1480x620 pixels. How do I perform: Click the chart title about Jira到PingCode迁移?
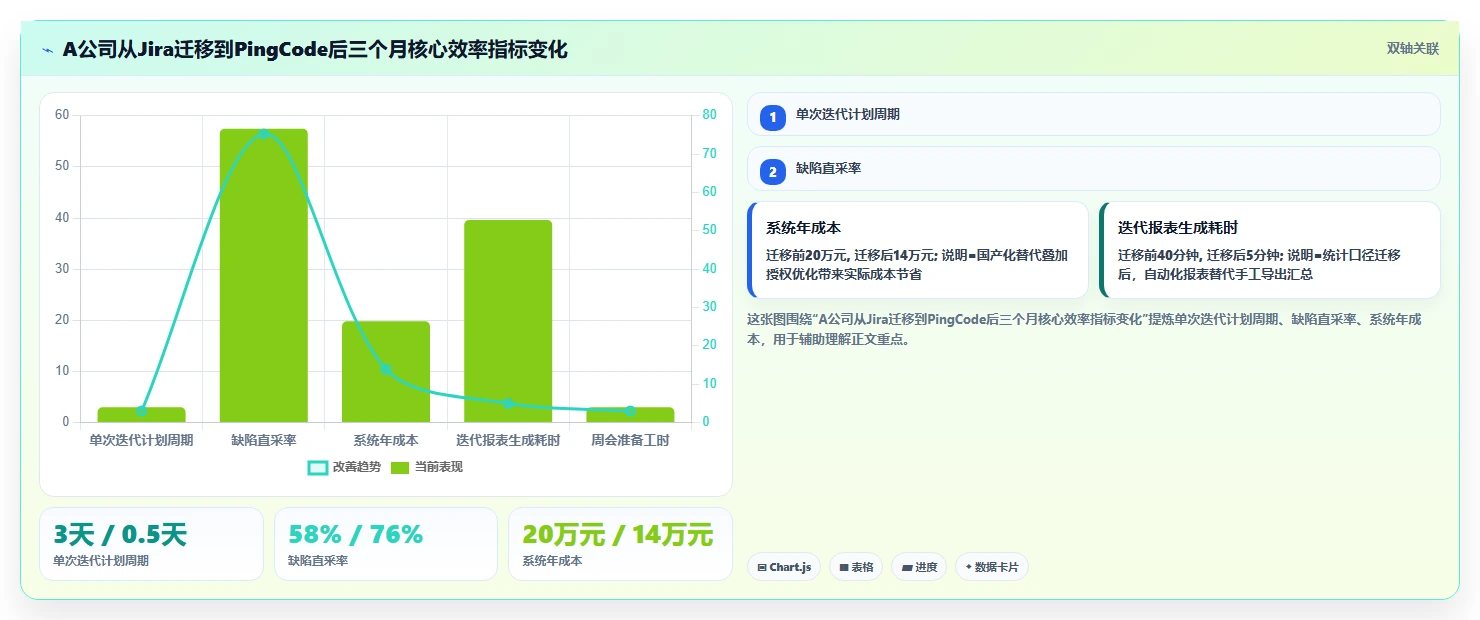click(x=315, y=49)
